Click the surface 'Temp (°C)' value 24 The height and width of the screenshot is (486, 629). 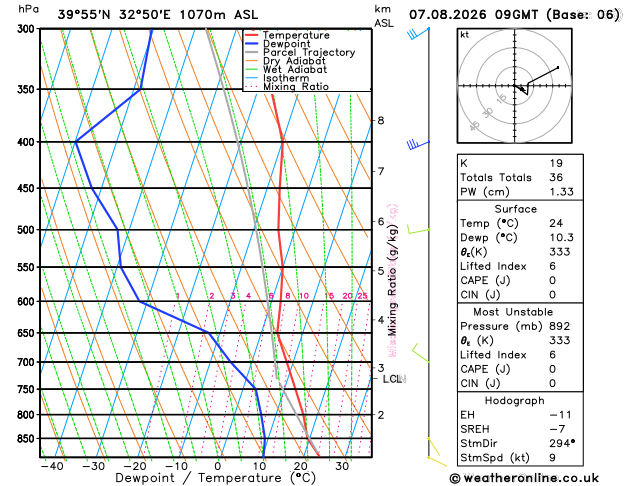[x=556, y=223]
